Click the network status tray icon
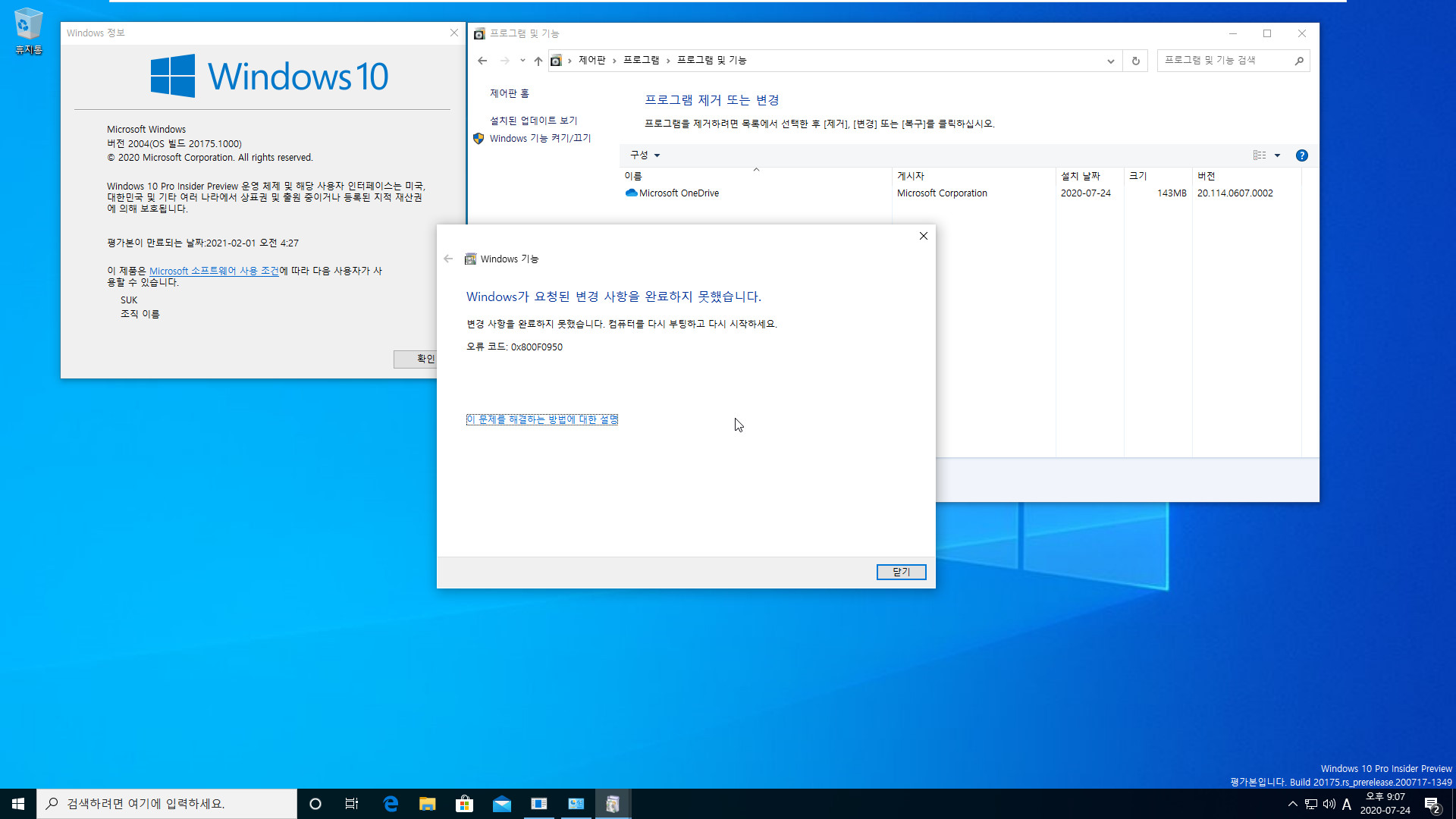 pyautogui.click(x=1310, y=804)
